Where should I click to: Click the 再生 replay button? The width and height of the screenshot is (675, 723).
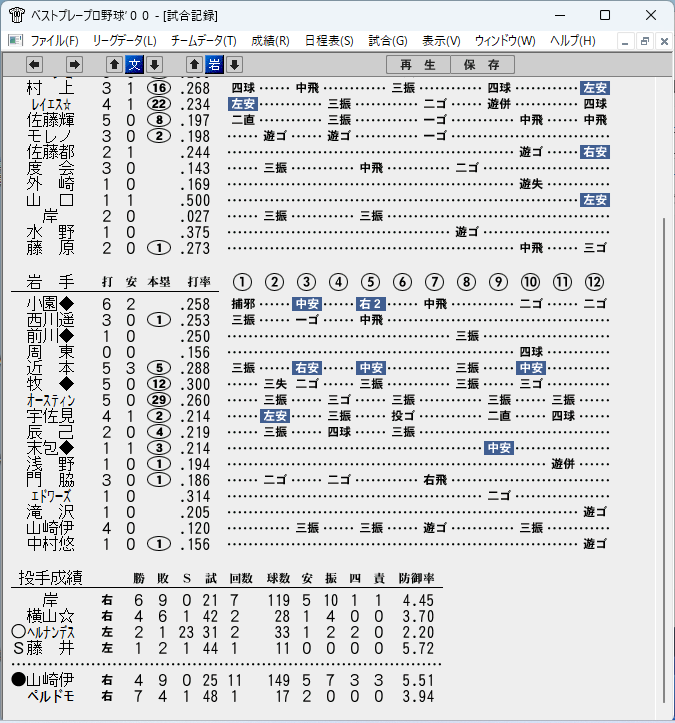tap(418, 65)
